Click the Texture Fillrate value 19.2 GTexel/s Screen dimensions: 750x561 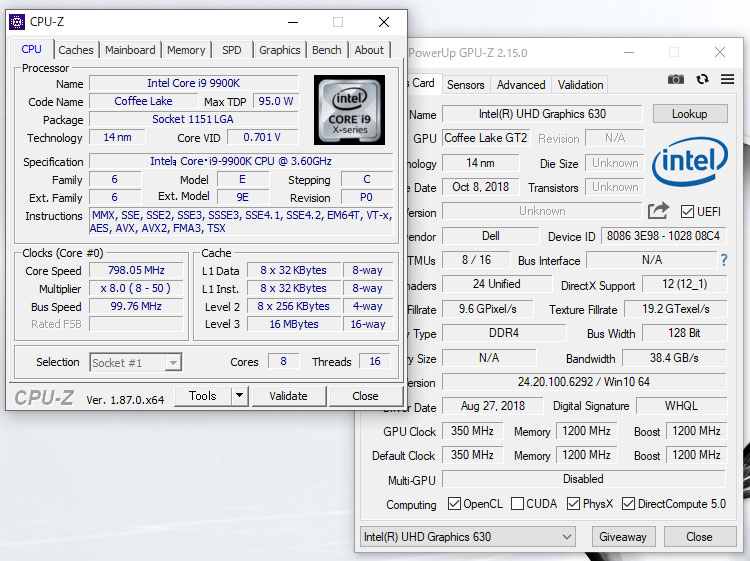(676, 309)
